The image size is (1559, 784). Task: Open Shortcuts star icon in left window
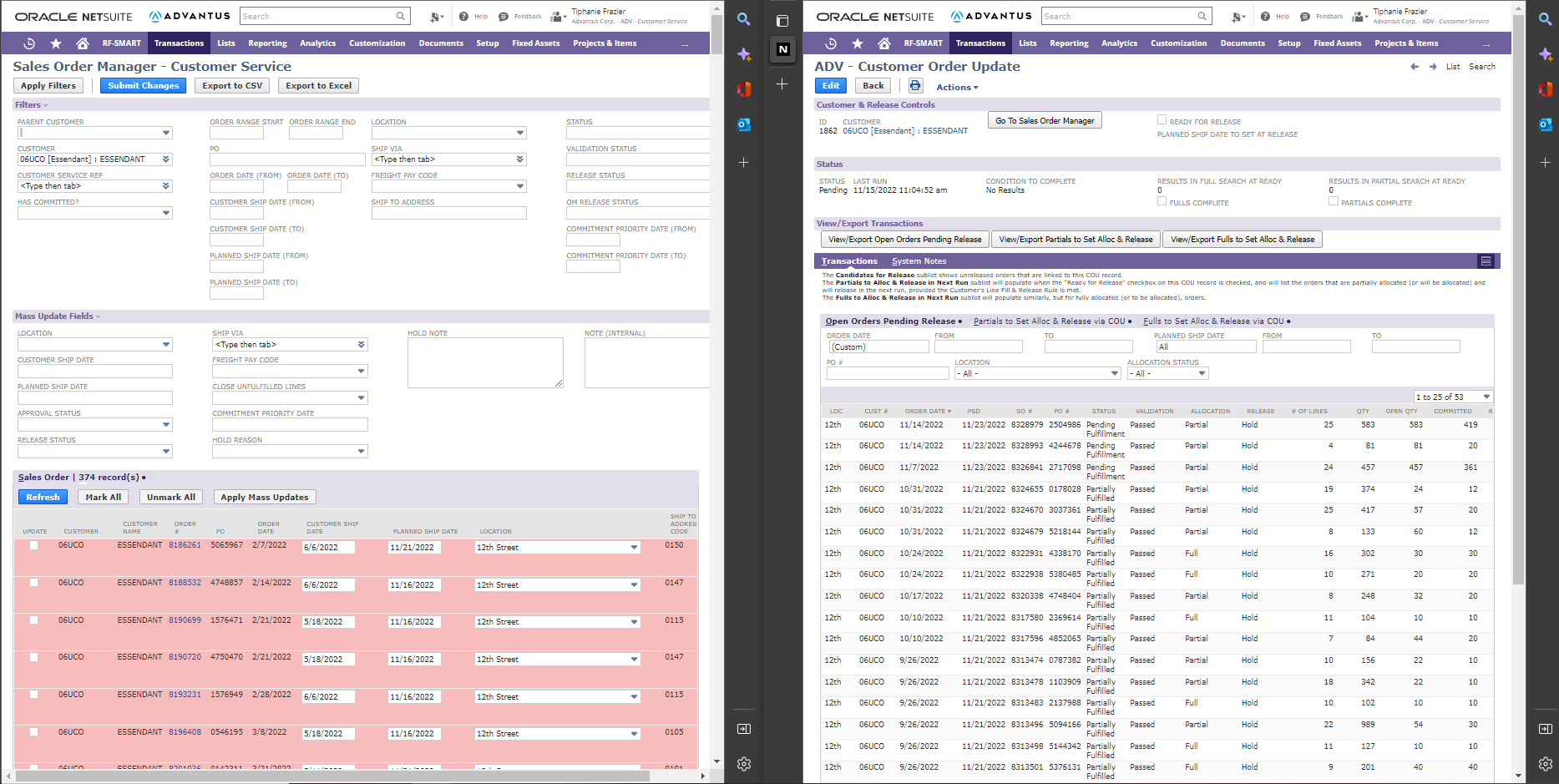pyautogui.click(x=56, y=43)
